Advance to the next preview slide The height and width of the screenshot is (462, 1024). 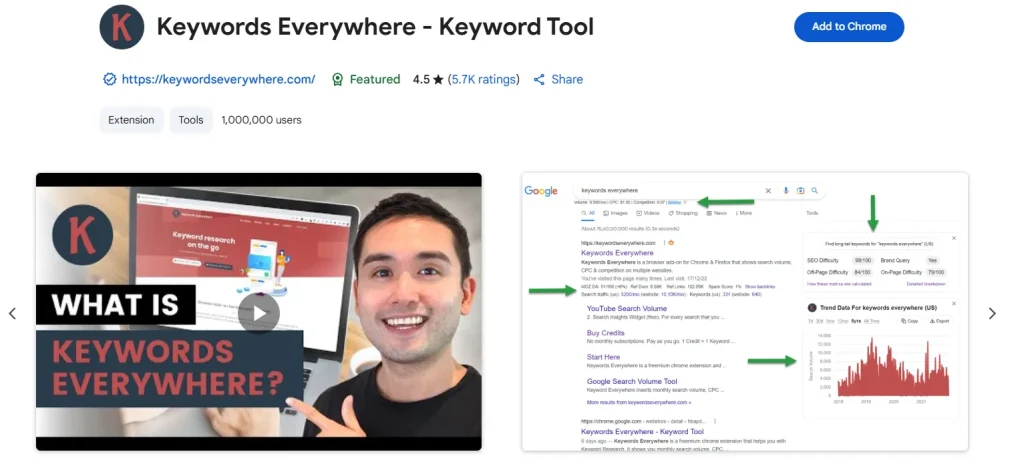coord(992,313)
